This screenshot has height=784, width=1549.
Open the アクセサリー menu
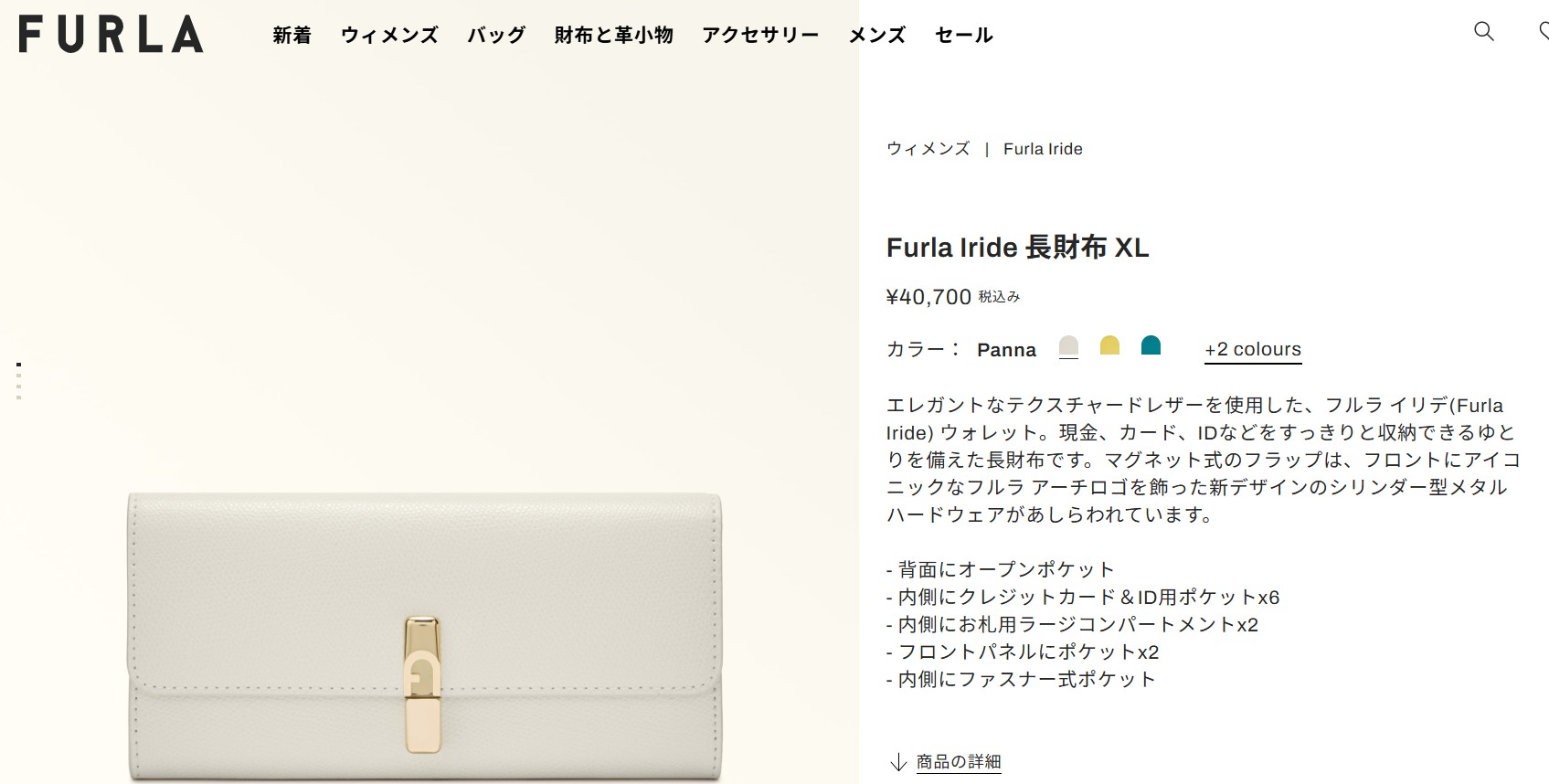pos(760,36)
